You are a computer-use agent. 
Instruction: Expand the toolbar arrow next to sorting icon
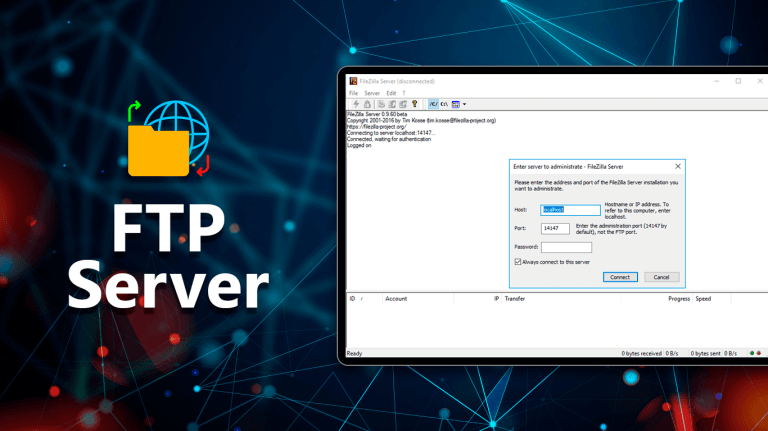point(464,104)
